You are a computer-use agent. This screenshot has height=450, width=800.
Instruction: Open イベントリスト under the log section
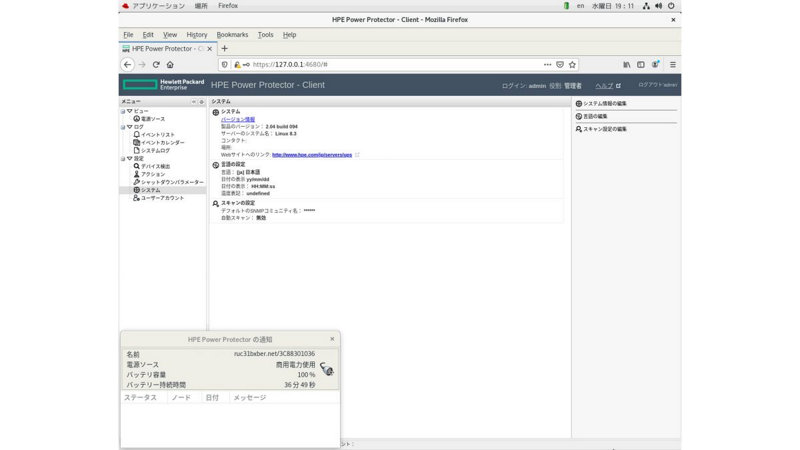coord(157,134)
